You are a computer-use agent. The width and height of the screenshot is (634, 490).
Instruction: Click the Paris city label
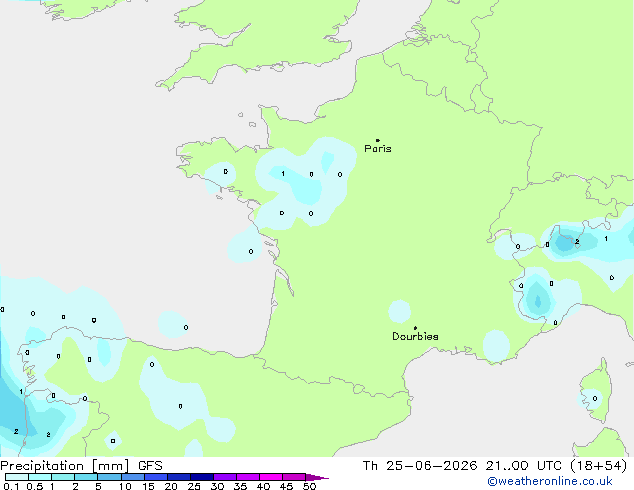click(x=378, y=149)
